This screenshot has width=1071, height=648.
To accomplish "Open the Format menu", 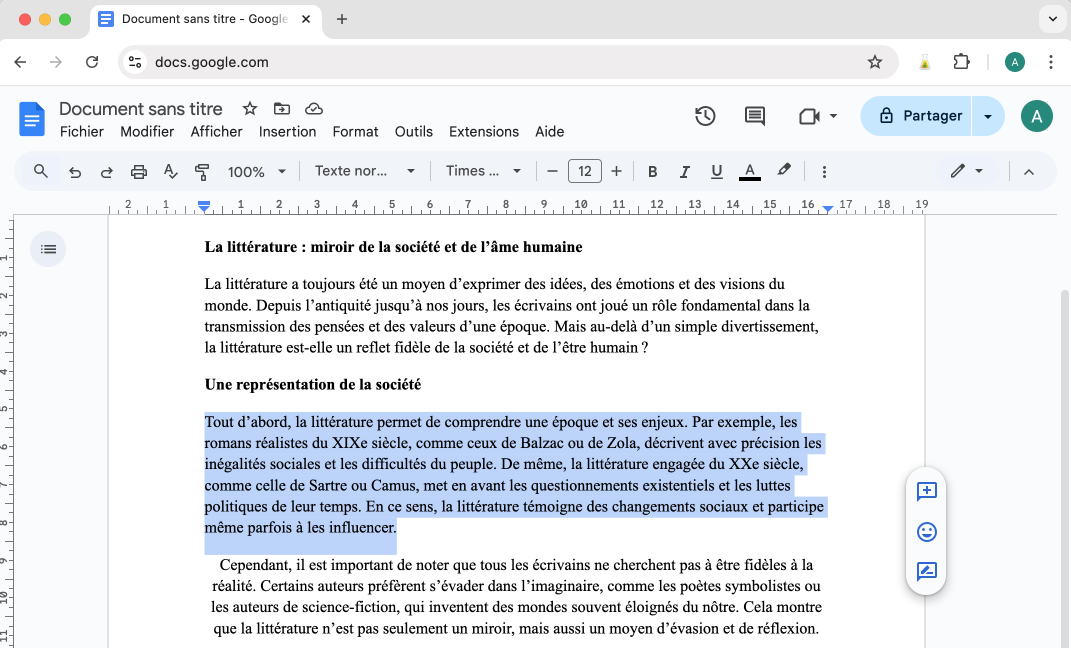I will point(355,132).
